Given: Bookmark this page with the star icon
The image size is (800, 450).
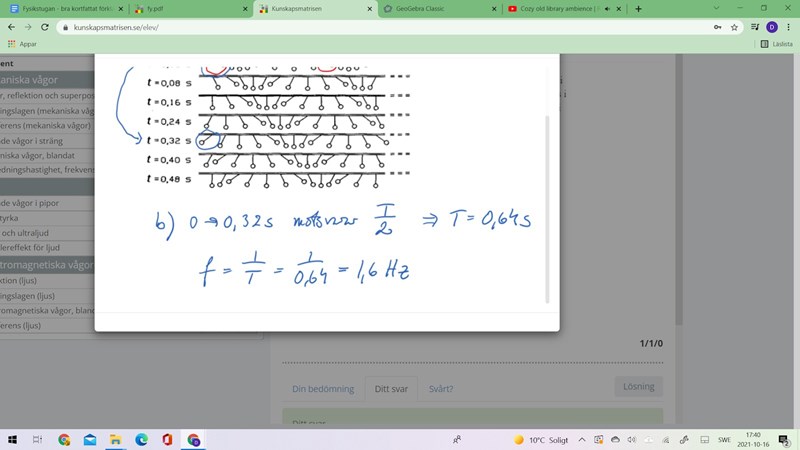Looking at the screenshot, I should tap(734, 27).
